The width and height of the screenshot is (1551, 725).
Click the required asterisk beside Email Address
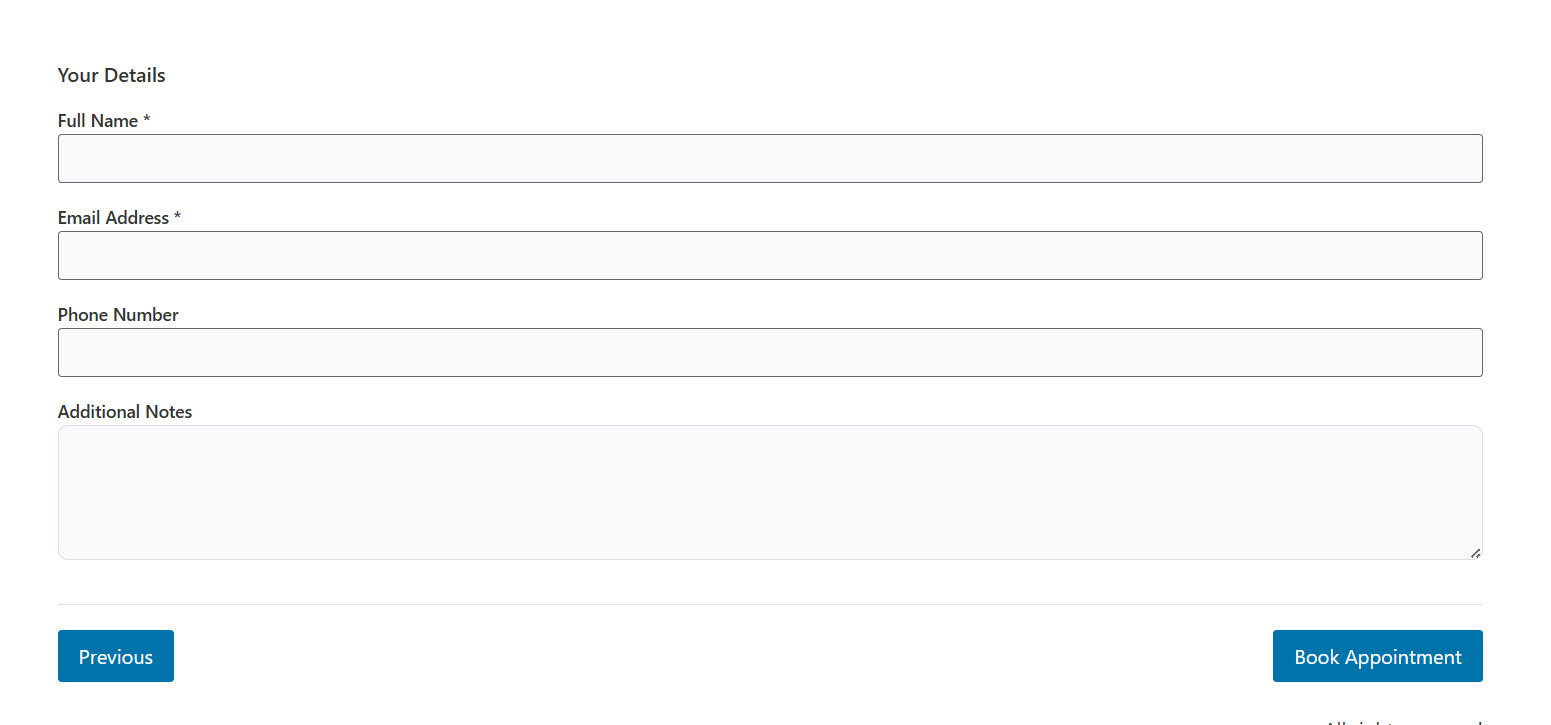(178, 217)
